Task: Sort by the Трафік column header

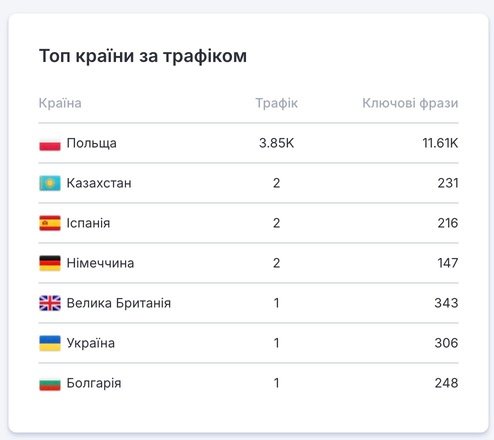Action: pos(277,103)
